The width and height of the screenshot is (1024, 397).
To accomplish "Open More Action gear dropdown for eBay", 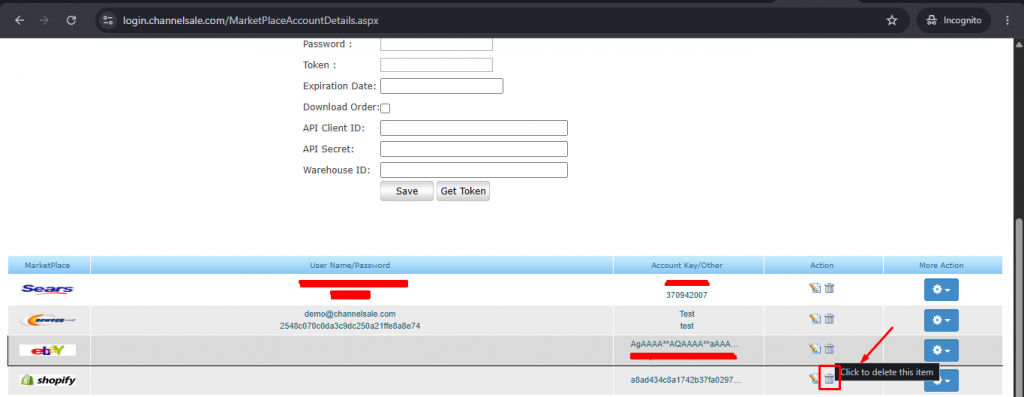I will tap(941, 350).
